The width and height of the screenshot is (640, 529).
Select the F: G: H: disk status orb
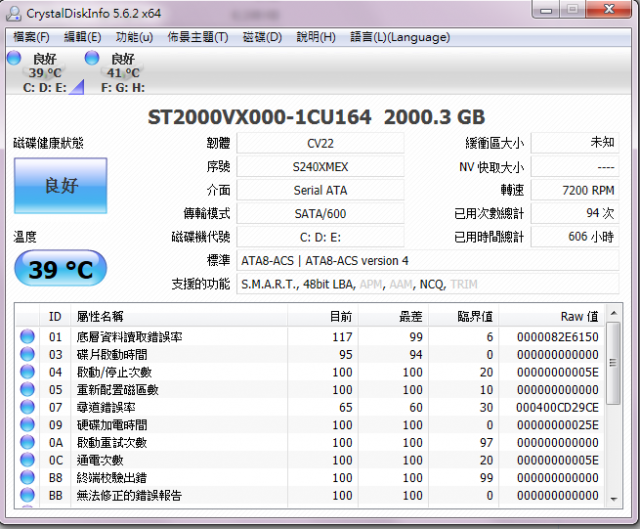click(x=92, y=58)
